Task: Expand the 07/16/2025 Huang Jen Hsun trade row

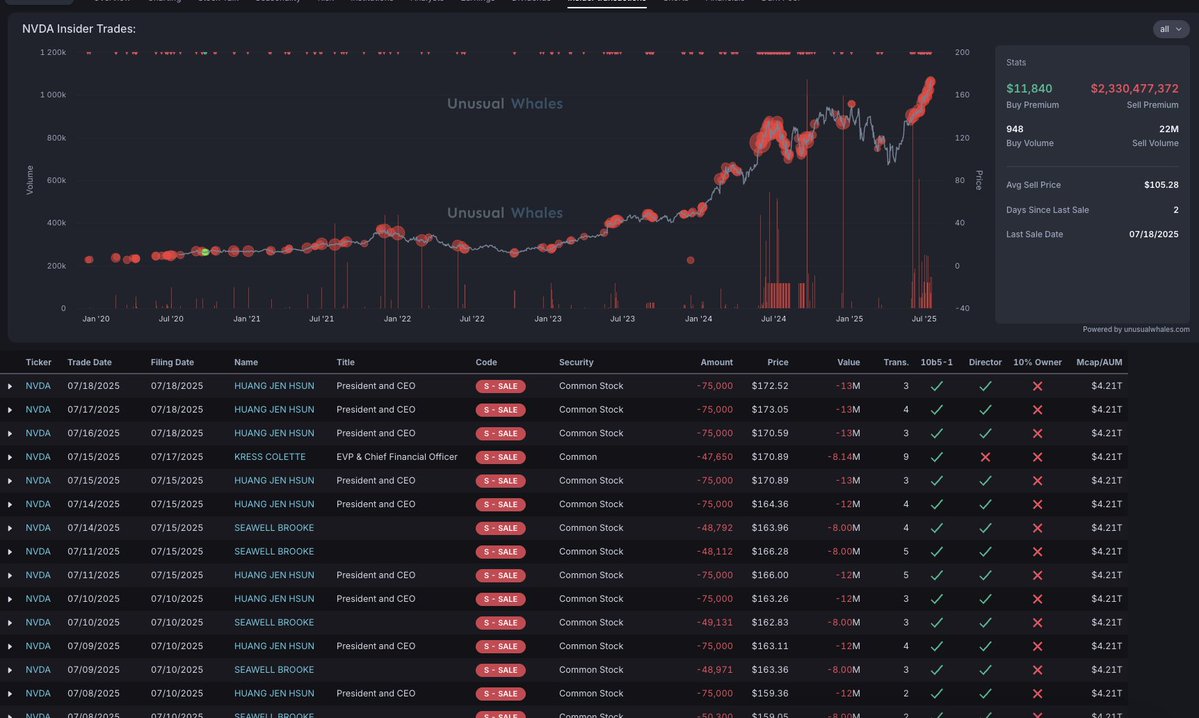Action: point(10,434)
